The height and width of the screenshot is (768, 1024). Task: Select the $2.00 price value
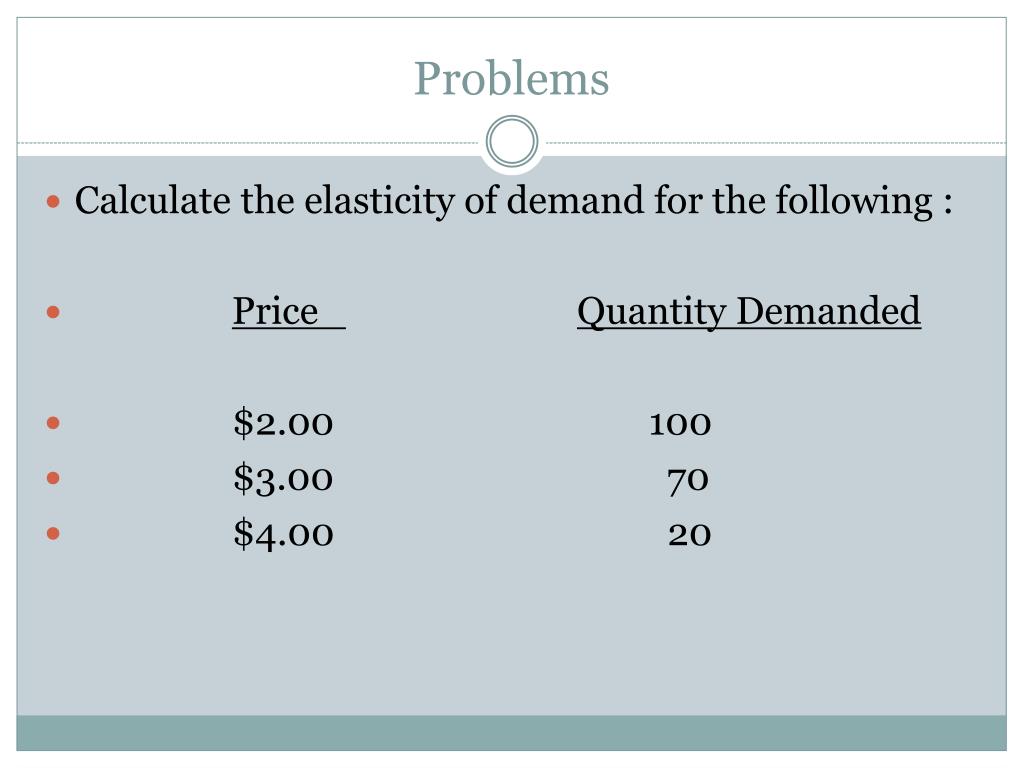(x=283, y=423)
